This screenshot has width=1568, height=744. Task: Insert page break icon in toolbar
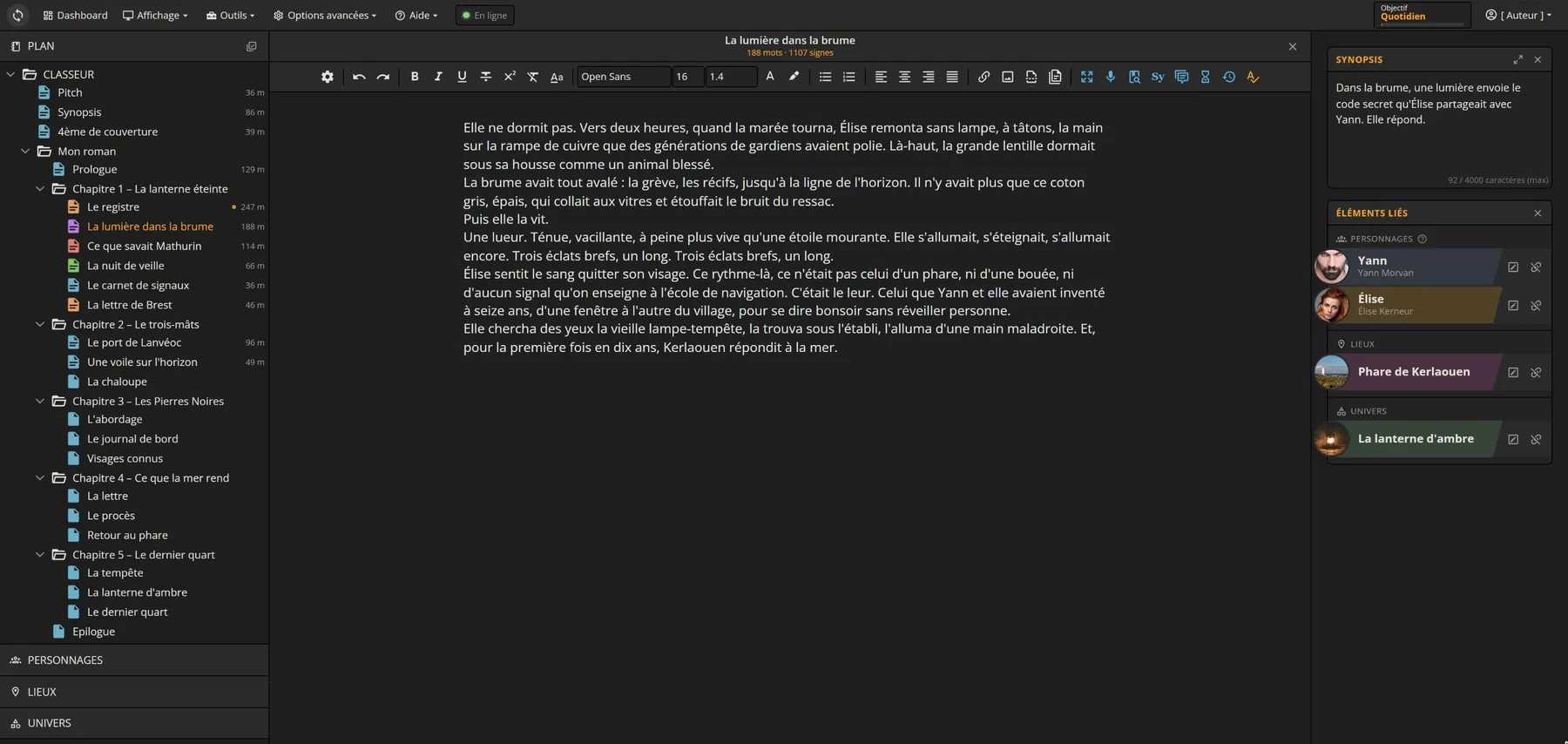click(x=1031, y=77)
